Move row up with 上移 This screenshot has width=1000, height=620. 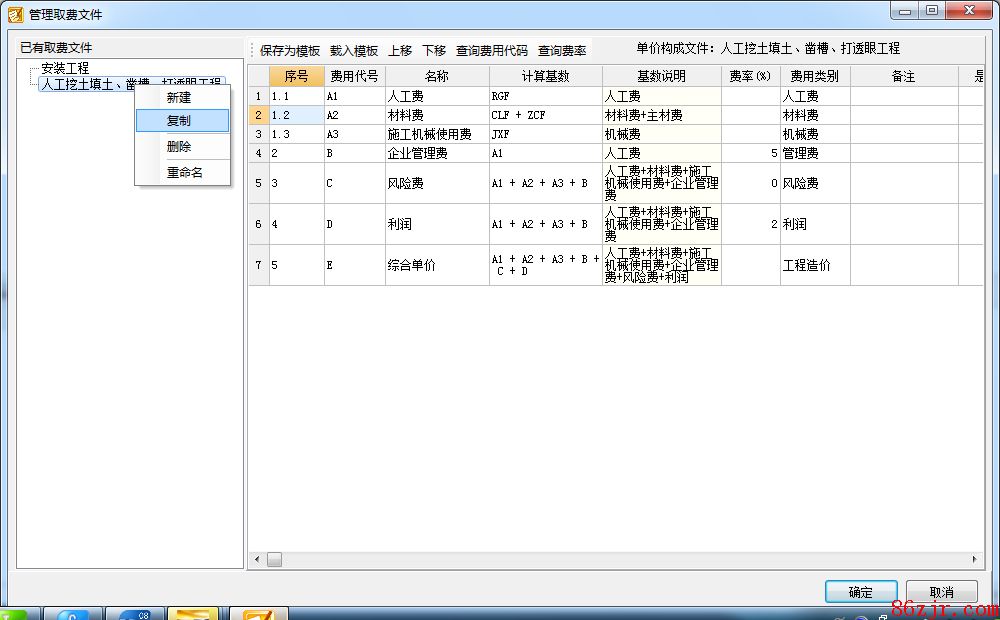pyautogui.click(x=400, y=50)
